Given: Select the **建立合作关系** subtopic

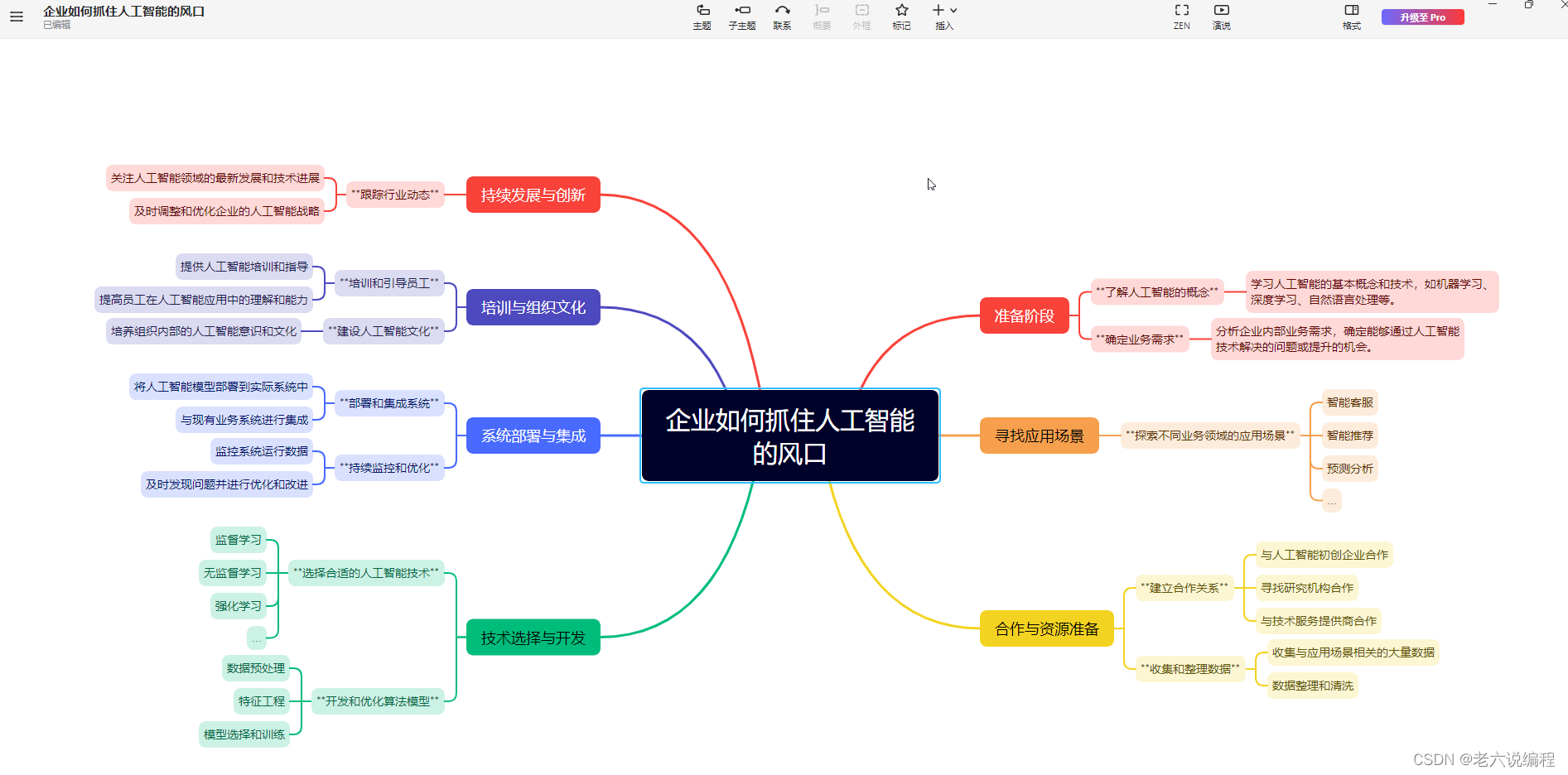Looking at the screenshot, I should (1184, 588).
